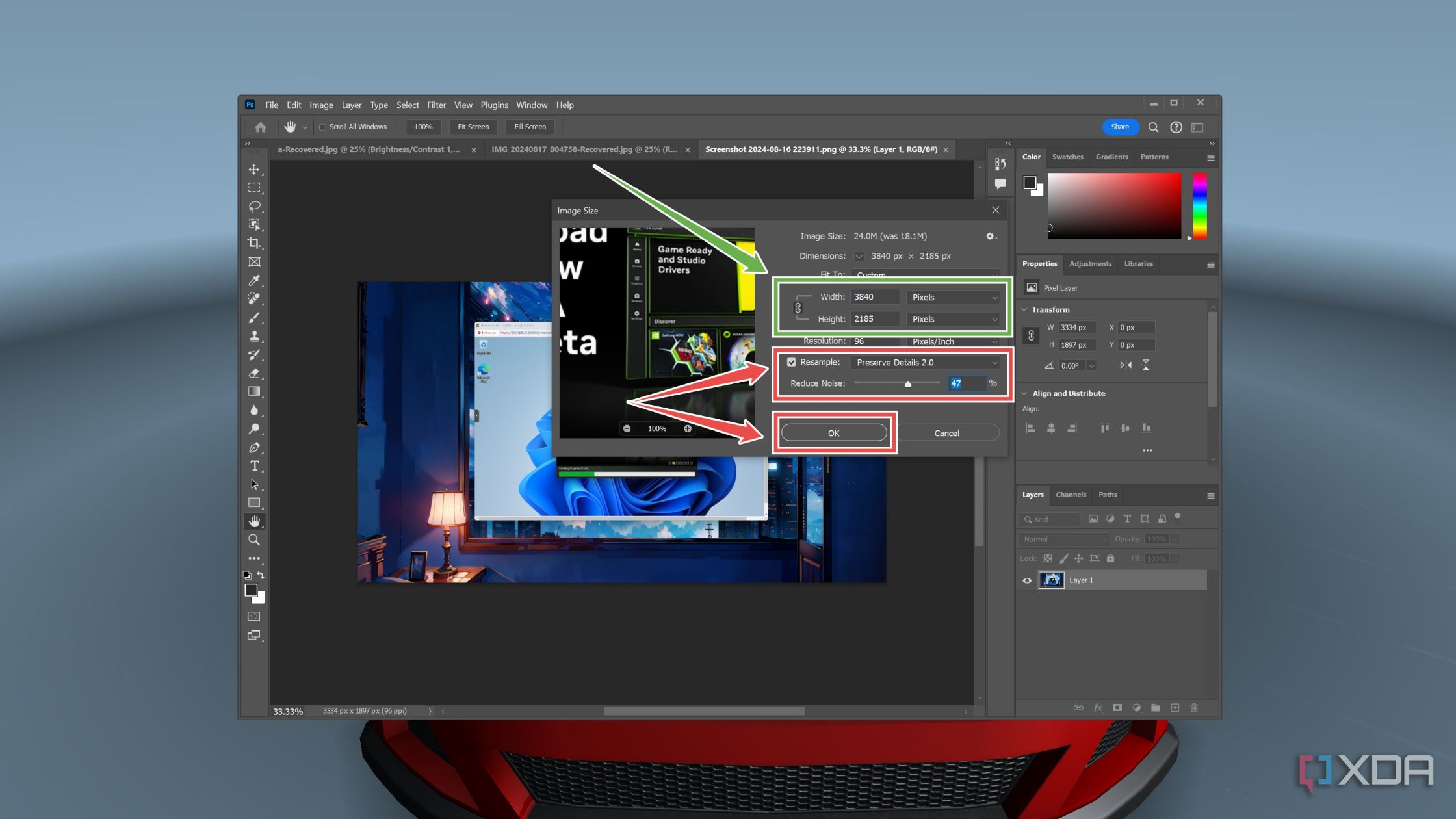Select the Gradient tool
The width and height of the screenshot is (1456, 819).
tap(254, 392)
